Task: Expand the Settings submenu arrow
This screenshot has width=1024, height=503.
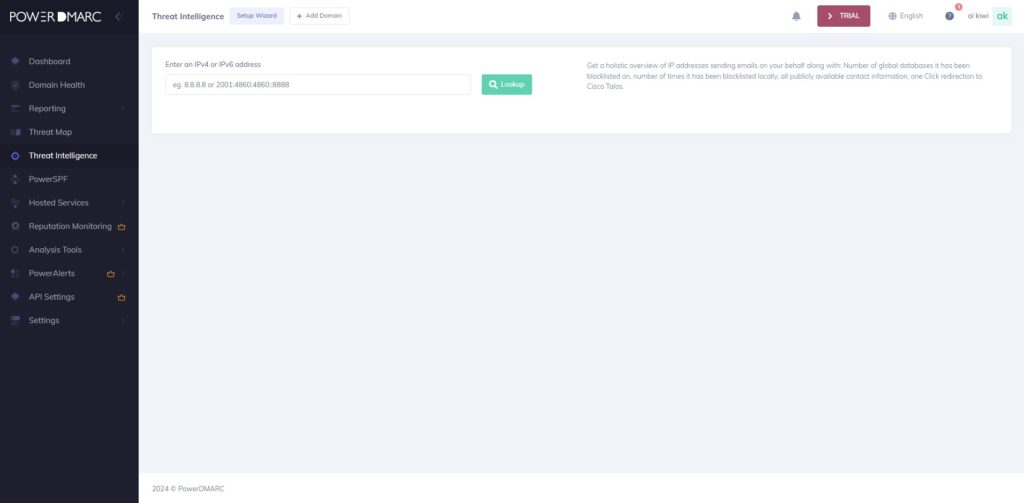Action: pos(123,320)
